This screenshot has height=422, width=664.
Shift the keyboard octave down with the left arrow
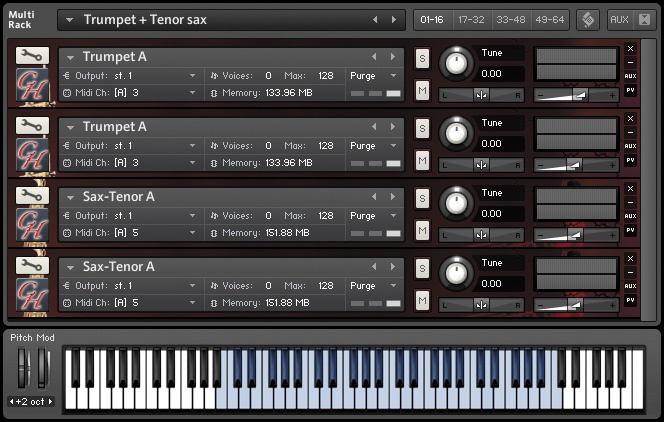[x=11, y=401]
